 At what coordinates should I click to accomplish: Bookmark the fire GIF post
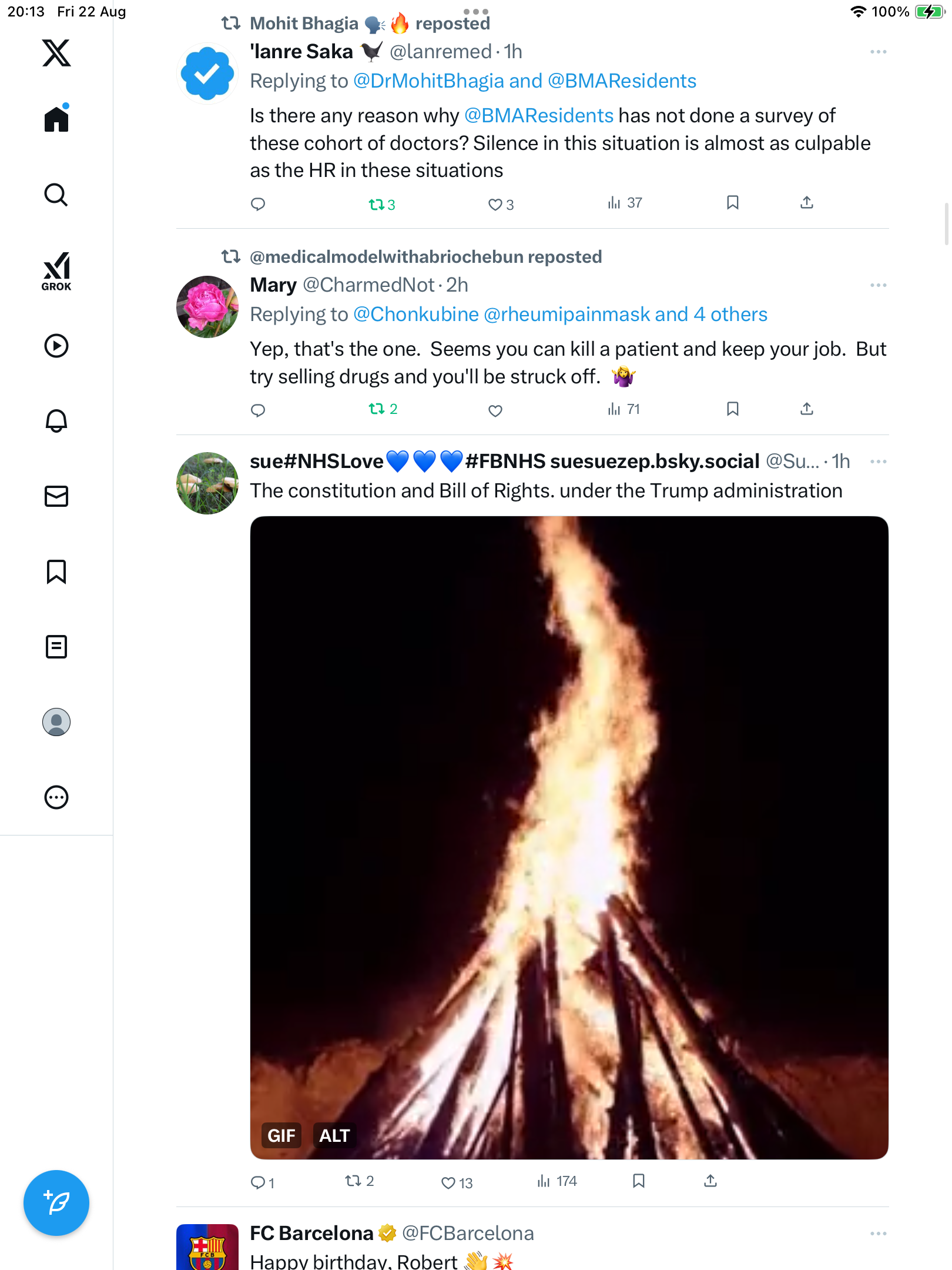pos(639,1181)
